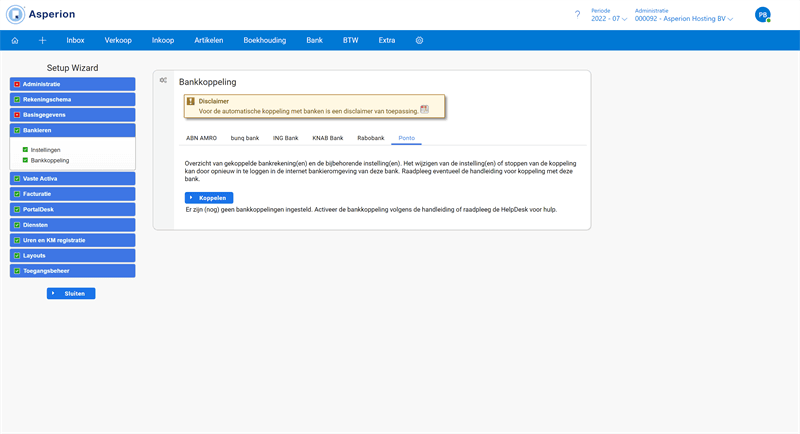Click green check icon for Bankieren
The height and width of the screenshot is (434, 800).
(17, 130)
